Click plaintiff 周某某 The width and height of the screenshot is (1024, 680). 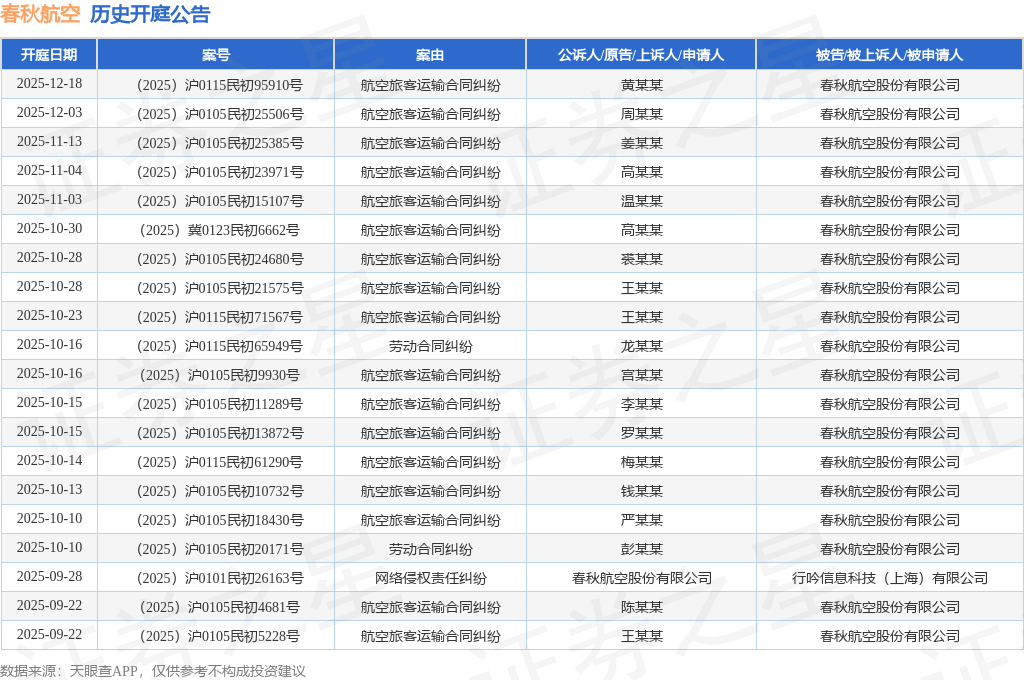pos(641,114)
